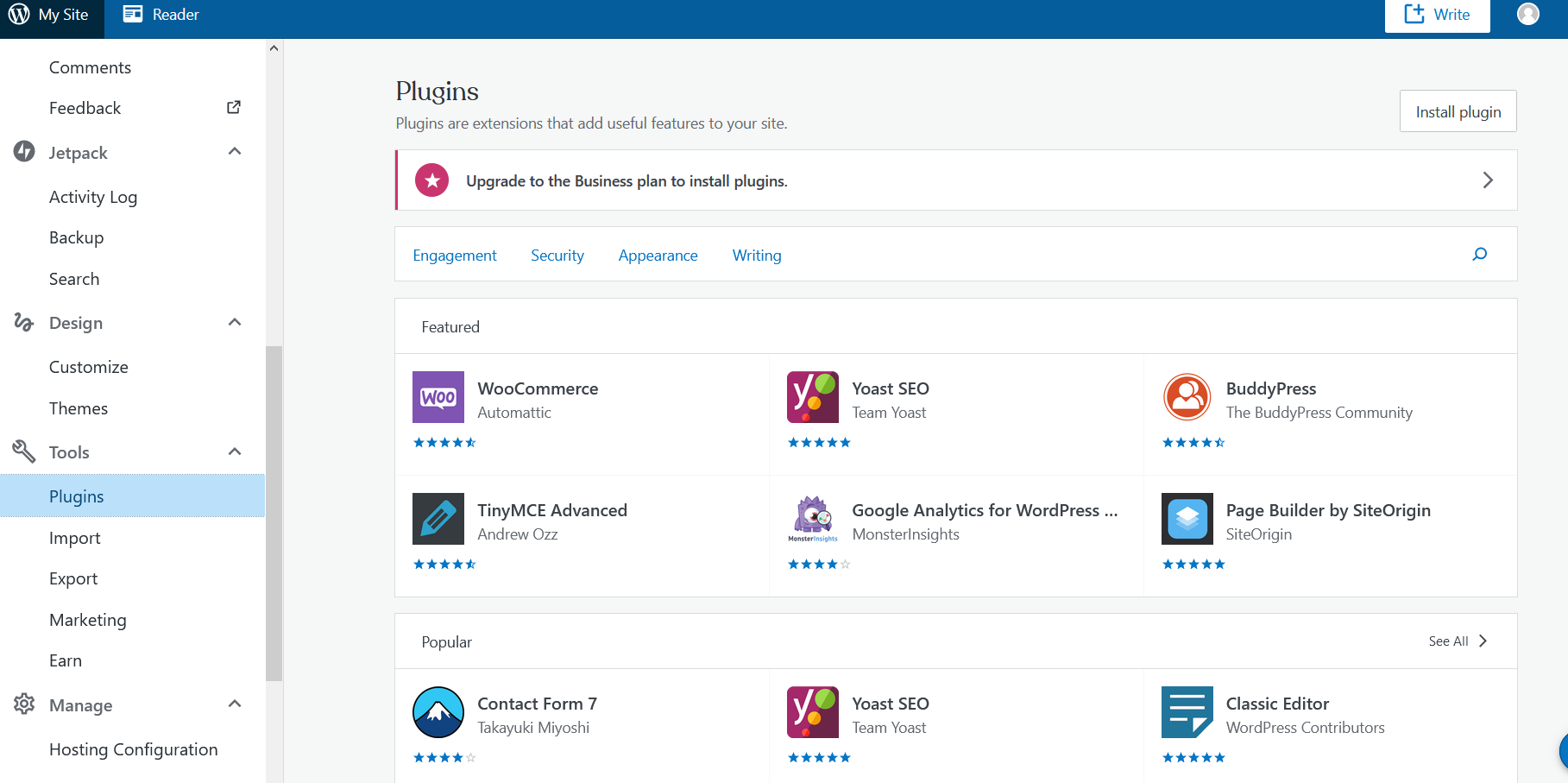Open Contact Form 7 plugin title

pos(537,704)
